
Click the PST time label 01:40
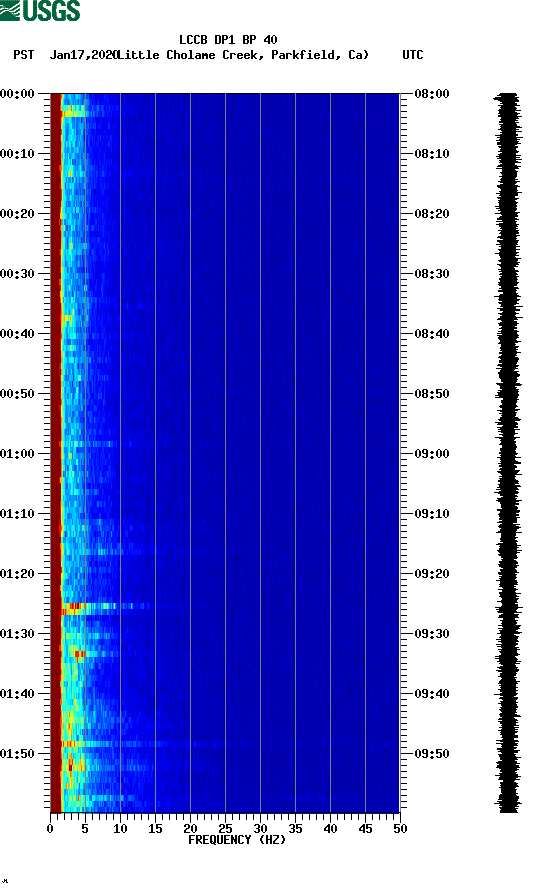[17, 694]
